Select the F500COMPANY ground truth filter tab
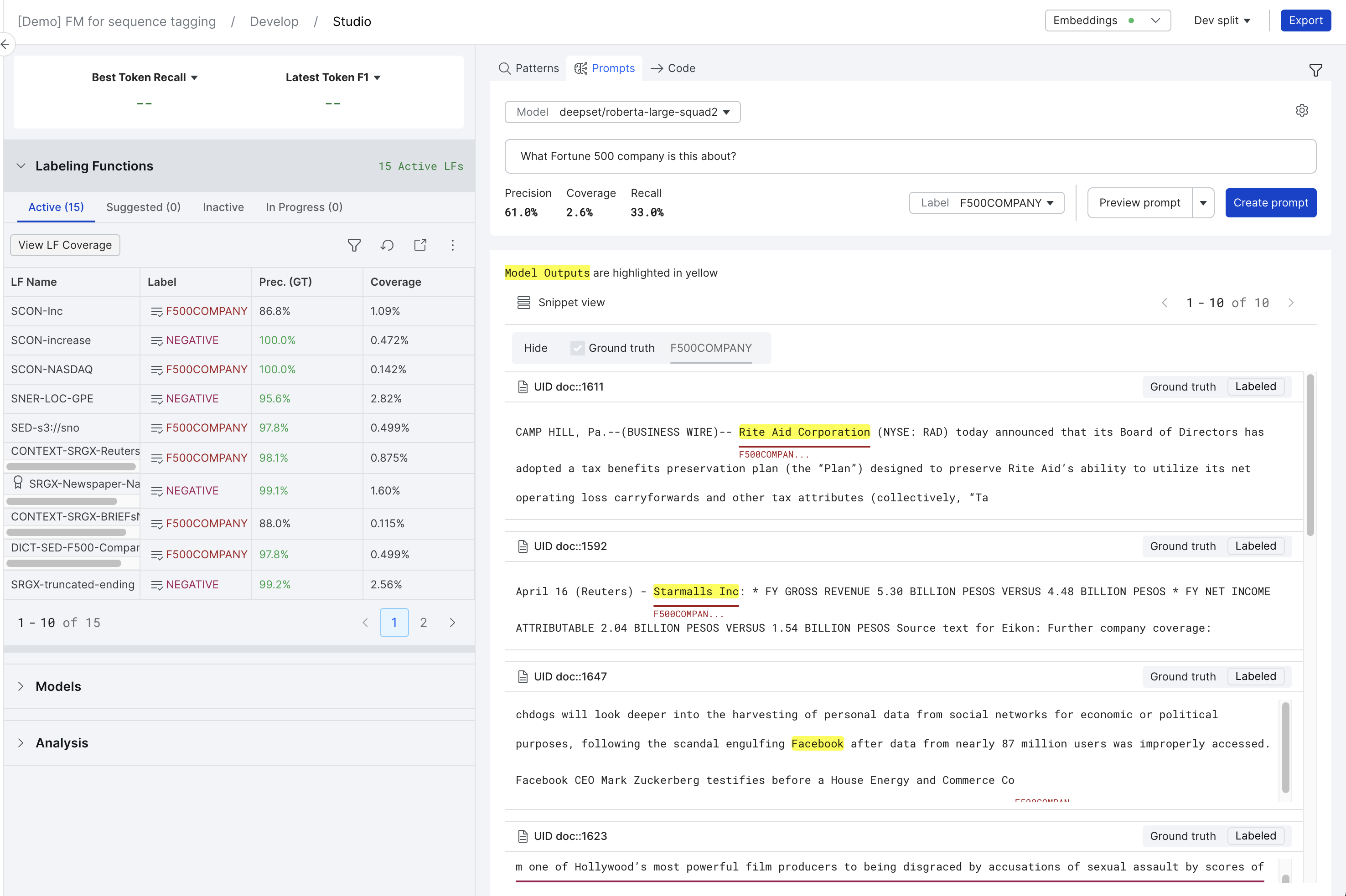The height and width of the screenshot is (896, 1346). [710, 348]
